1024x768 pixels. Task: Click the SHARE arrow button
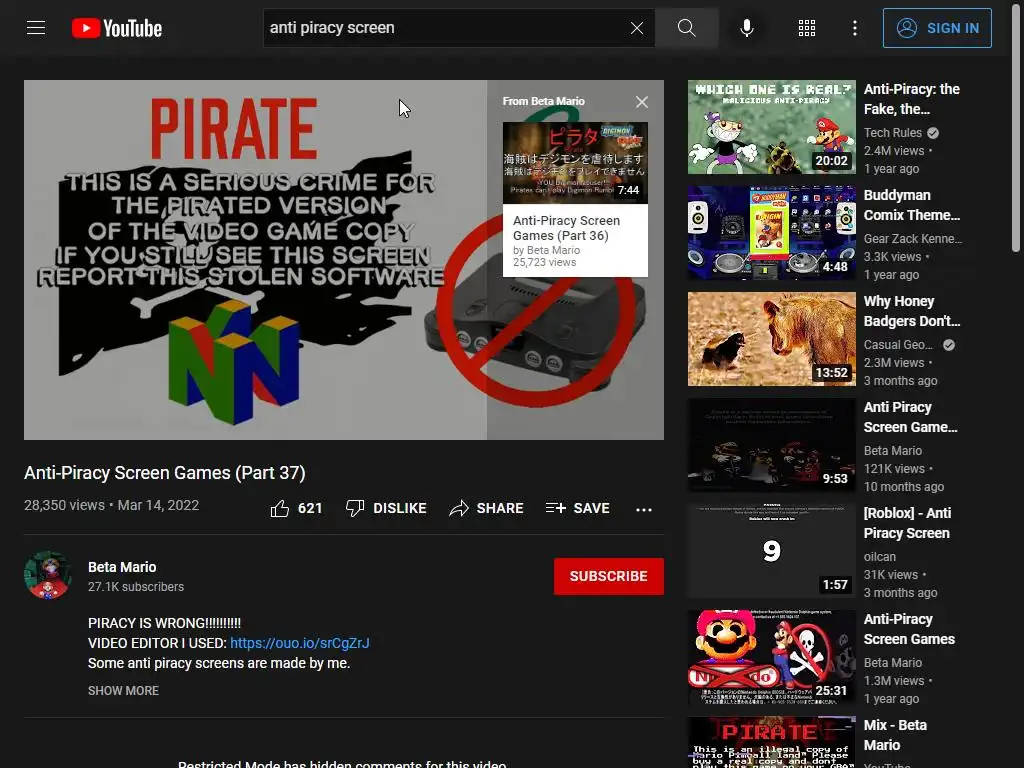pyautogui.click(x=487, y=508)
